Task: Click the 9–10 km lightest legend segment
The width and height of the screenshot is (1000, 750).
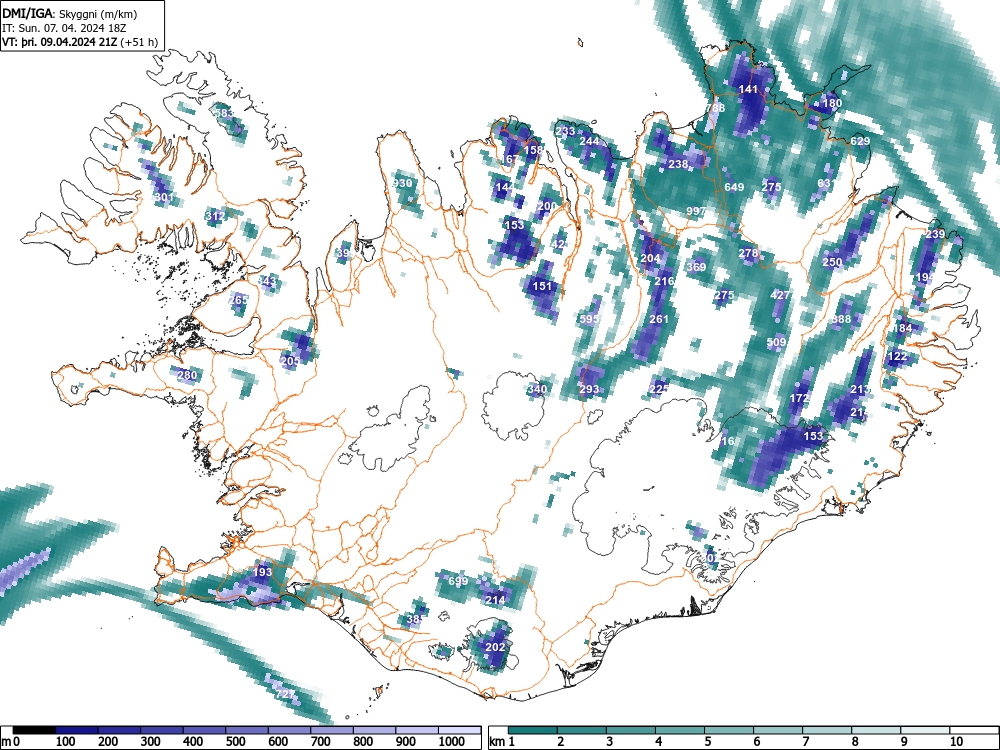Action: click(x=925, y=730)
